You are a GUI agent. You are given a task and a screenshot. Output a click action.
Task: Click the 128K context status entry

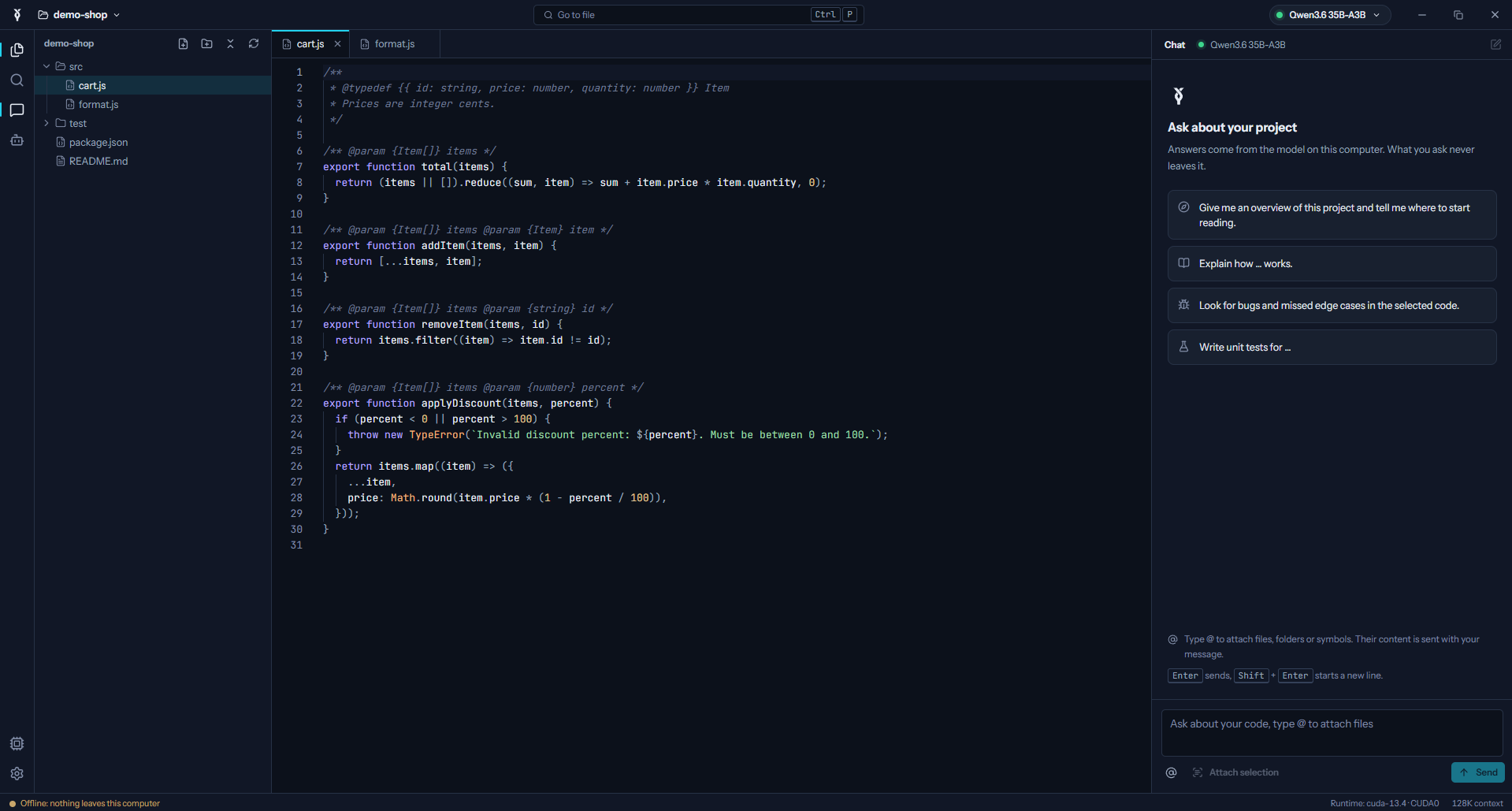tap(1477, 803)
